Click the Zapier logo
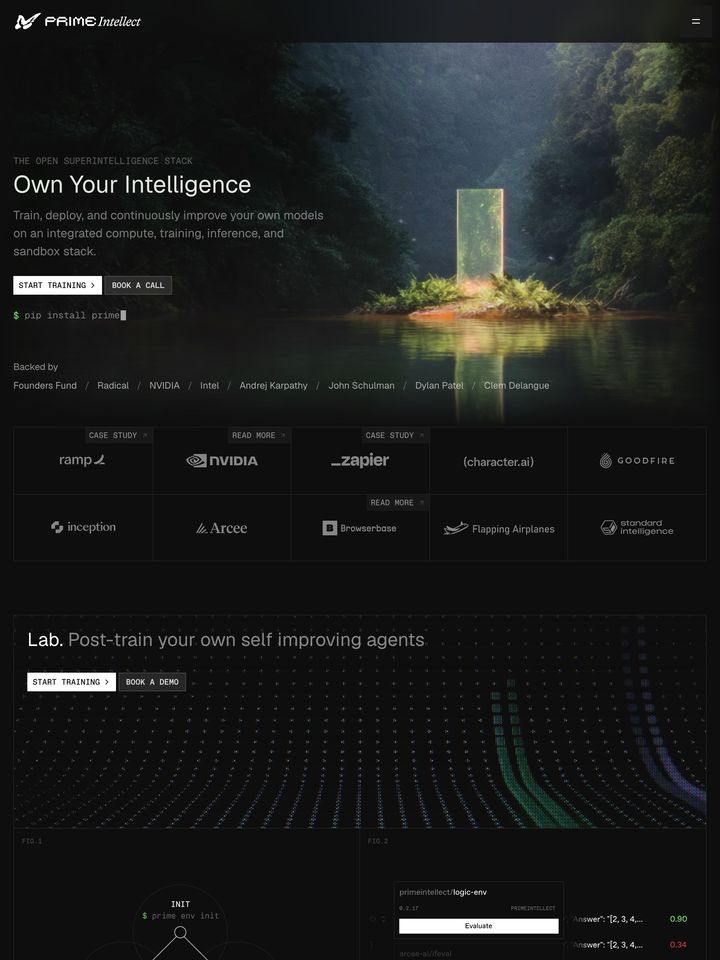Screen dimensions: 720x960 [x=360, y=460]
